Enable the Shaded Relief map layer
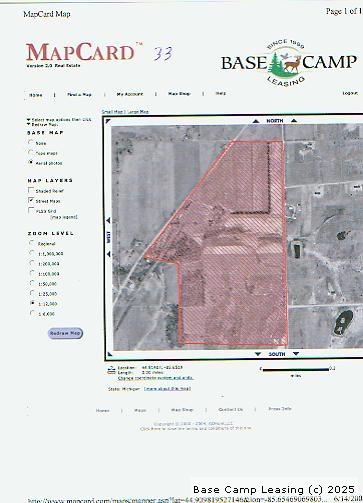Screen dimensions: 363x503 (x=31, y=190)
